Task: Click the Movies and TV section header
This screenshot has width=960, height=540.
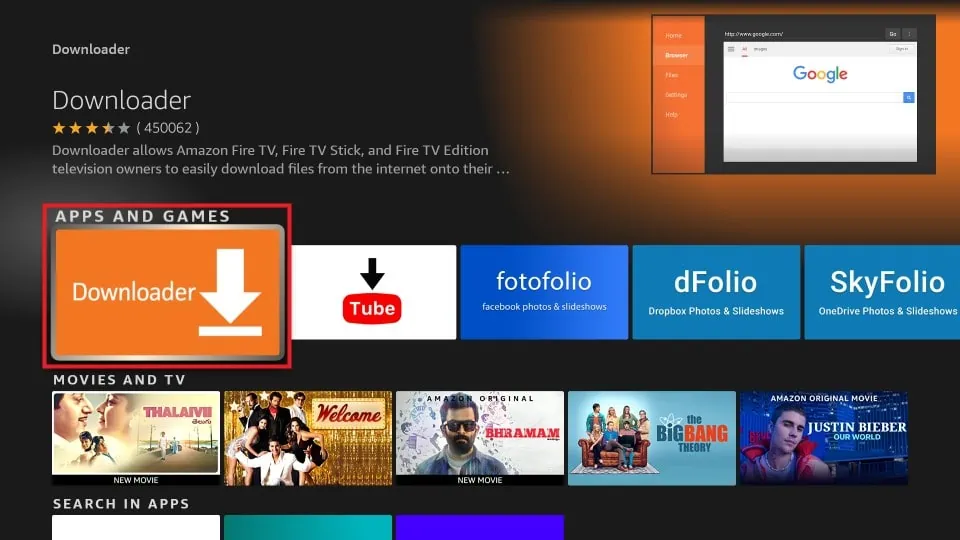Action: coord(119,380)
